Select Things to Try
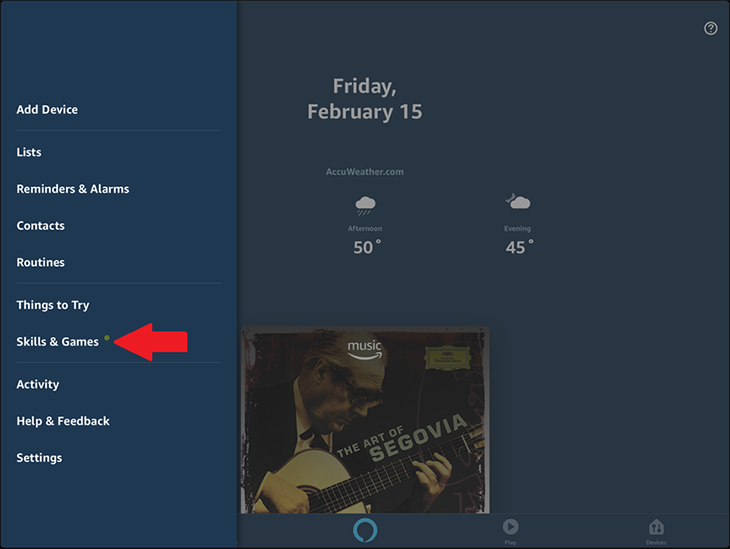 [x=53, y=305]
